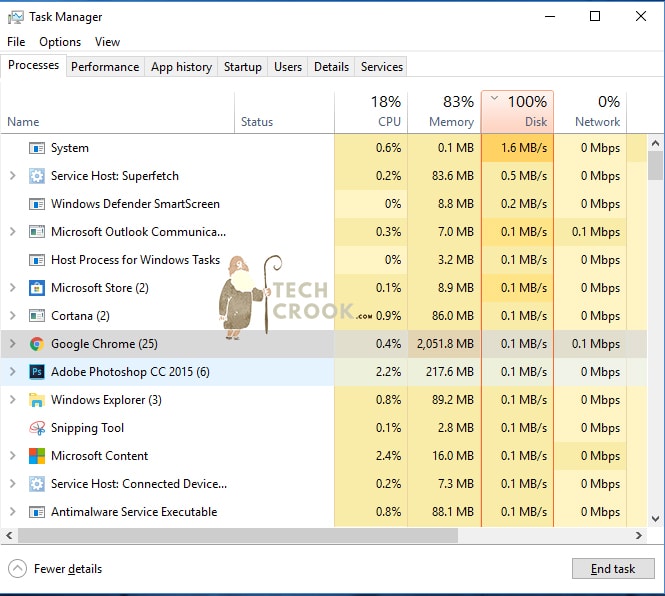Expand the Cortana (2) group
The height and width of the screenshot is (596, 665).
tap(13, 316)
